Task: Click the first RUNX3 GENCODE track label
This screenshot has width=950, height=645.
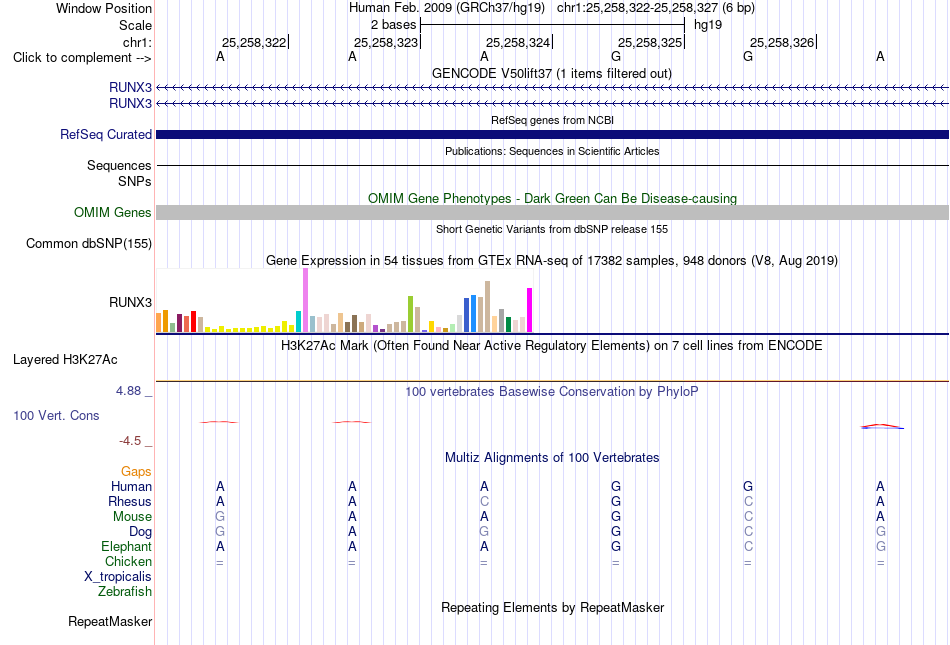Action: 130,87
